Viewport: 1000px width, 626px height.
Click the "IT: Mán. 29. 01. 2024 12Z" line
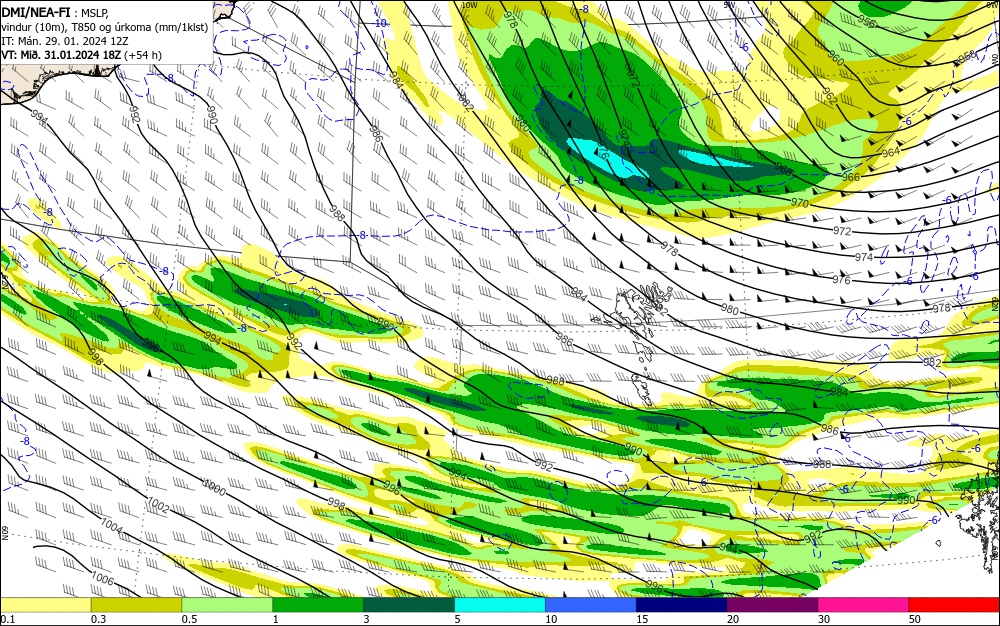coord(64,40)
